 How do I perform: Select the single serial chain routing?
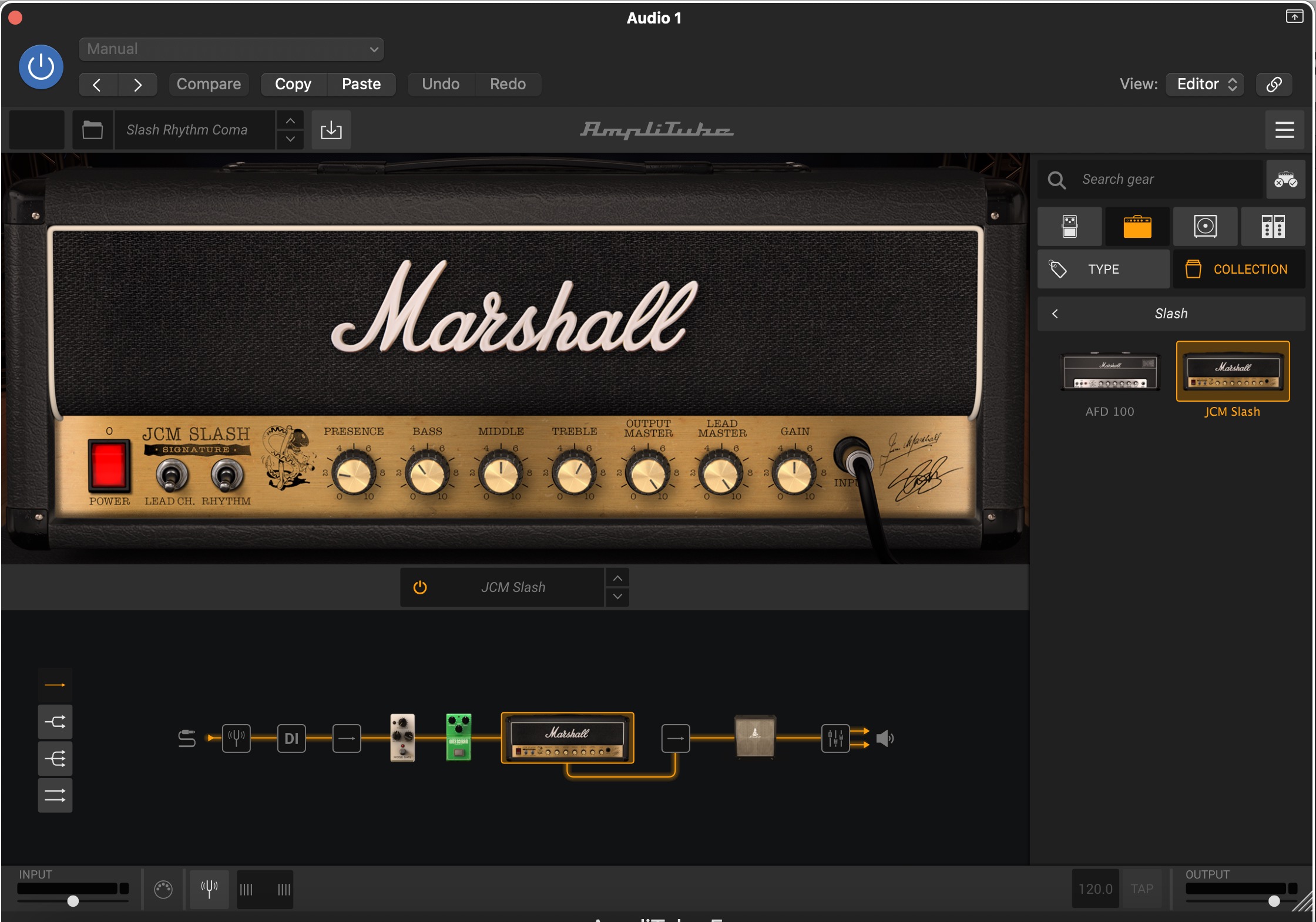click(55, 685)
